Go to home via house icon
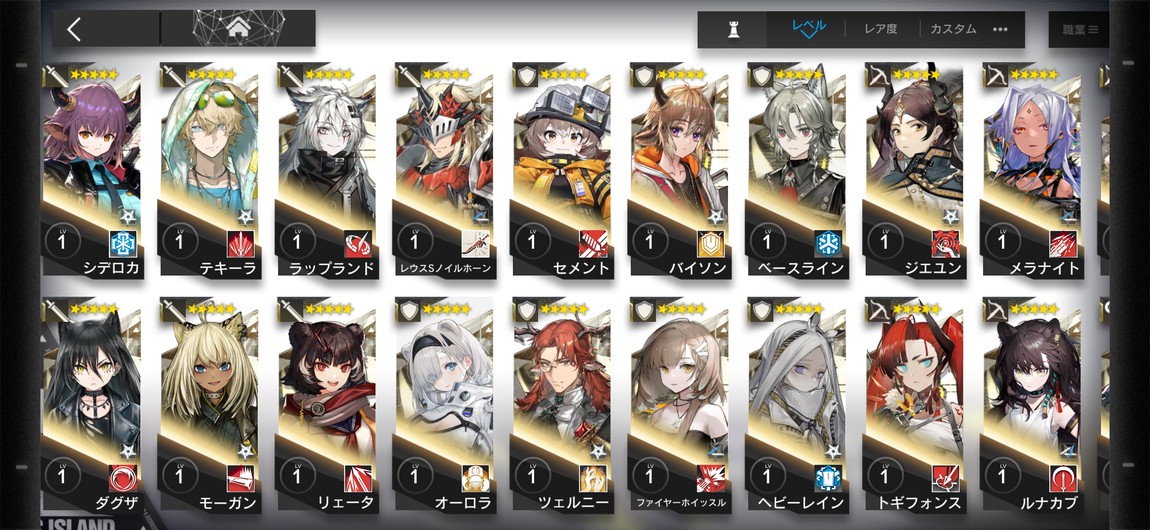1150x530 pixels. [238, 29]
